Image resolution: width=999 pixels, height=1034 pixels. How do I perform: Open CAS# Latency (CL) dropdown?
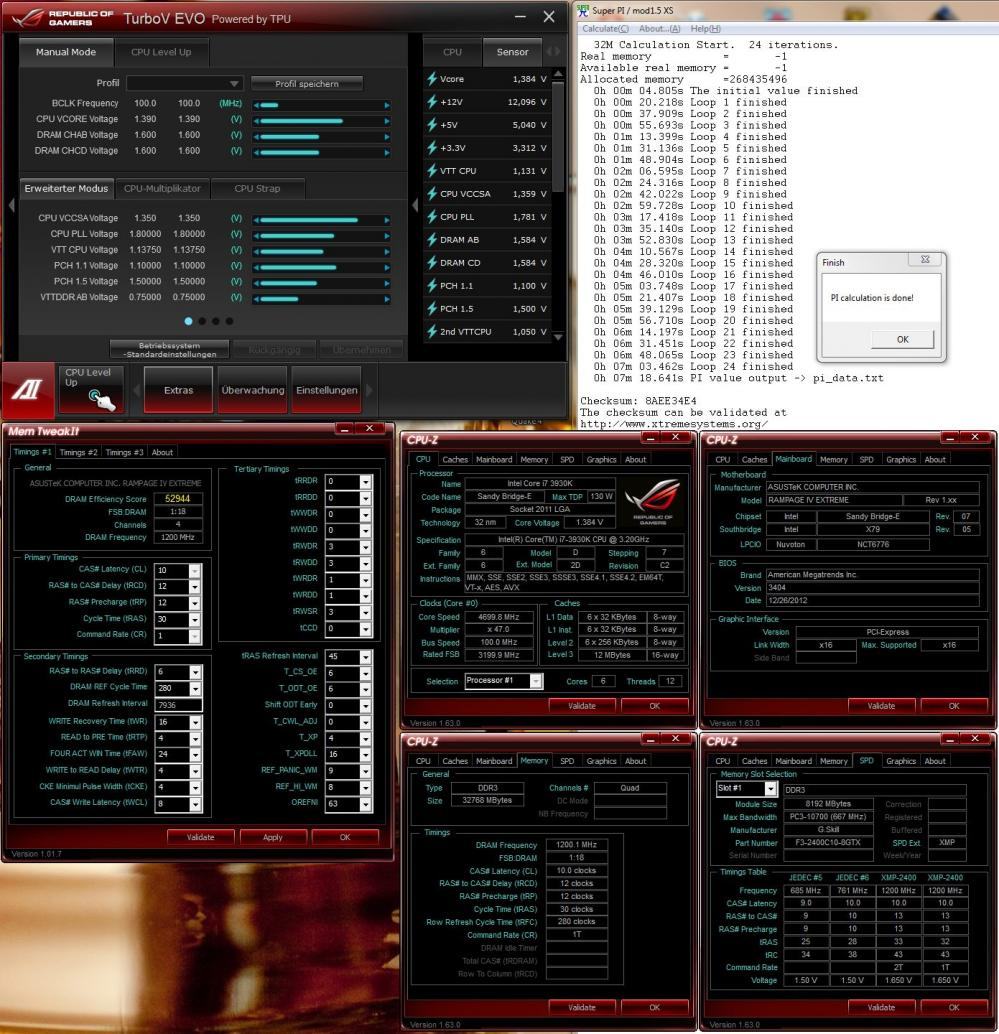195,570
